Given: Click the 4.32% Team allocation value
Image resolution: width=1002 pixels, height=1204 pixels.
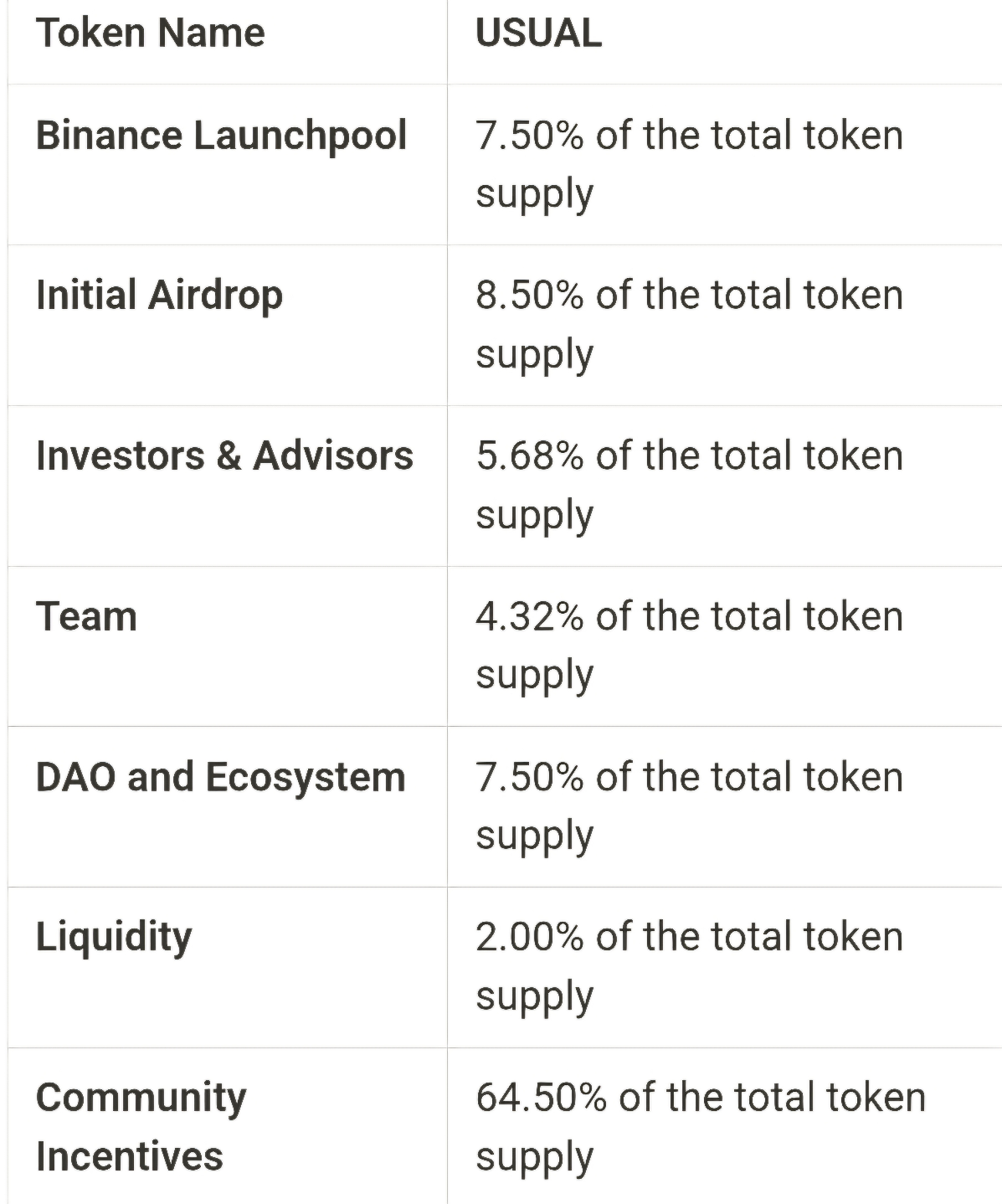Looking at the screenshot, I should click(689, 645).
